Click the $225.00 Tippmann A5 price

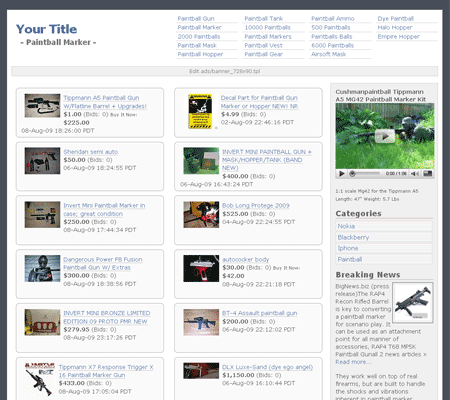[76, 123]
